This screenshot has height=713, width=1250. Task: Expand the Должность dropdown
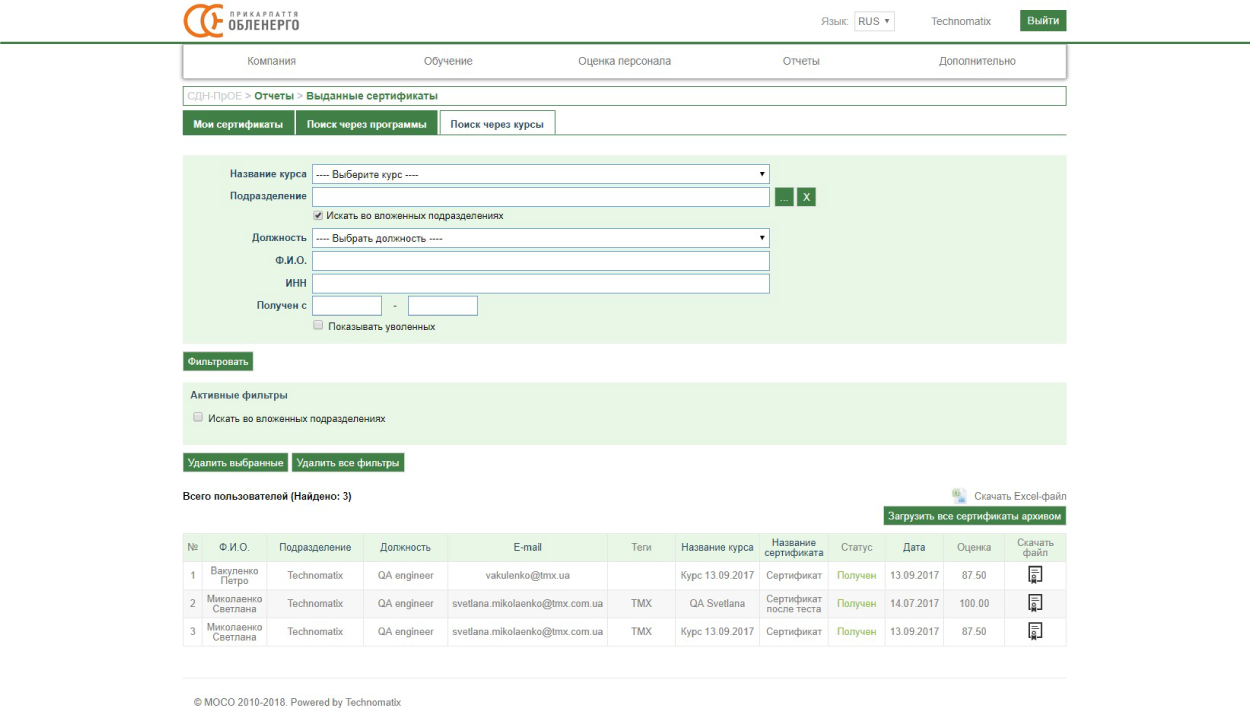tap(541, 238)
